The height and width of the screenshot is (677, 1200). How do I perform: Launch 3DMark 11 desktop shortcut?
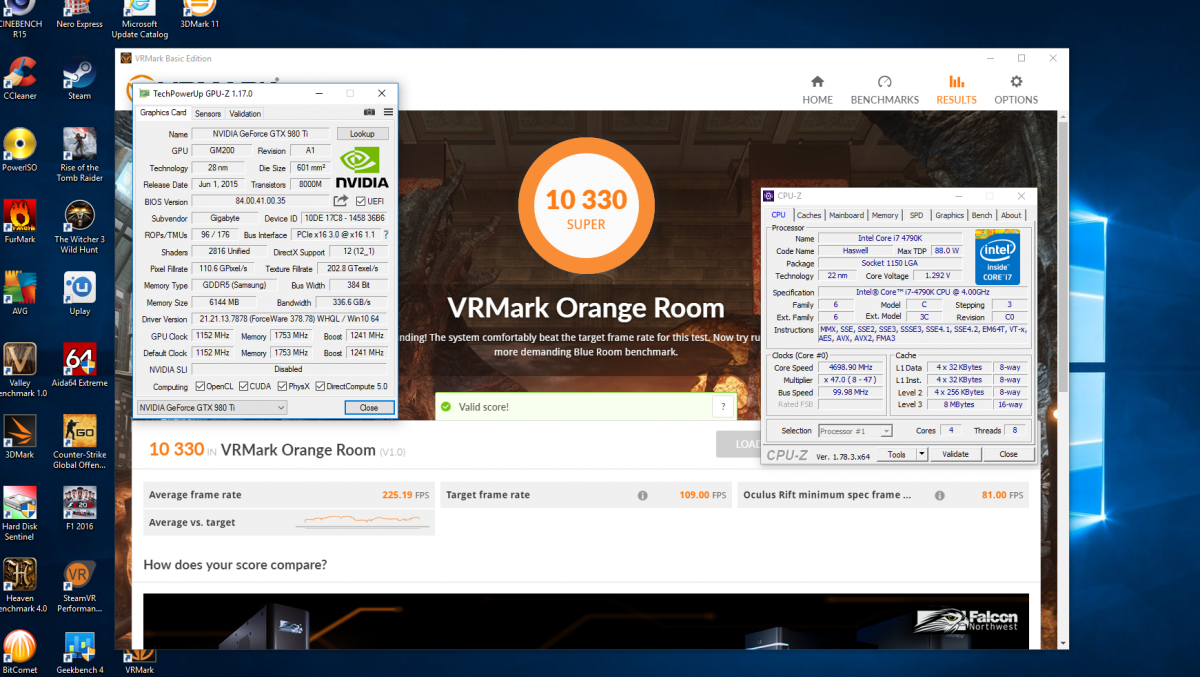click(200, 15)
